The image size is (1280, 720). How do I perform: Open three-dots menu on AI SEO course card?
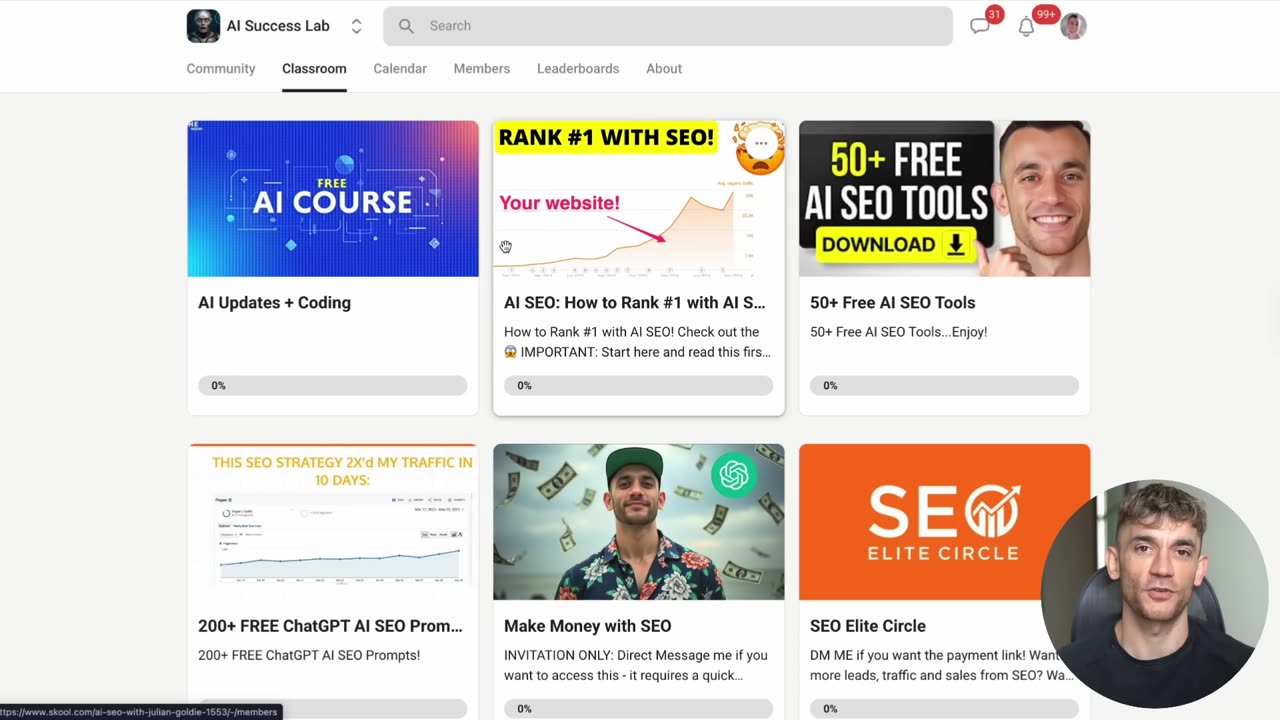coord(761,143)
